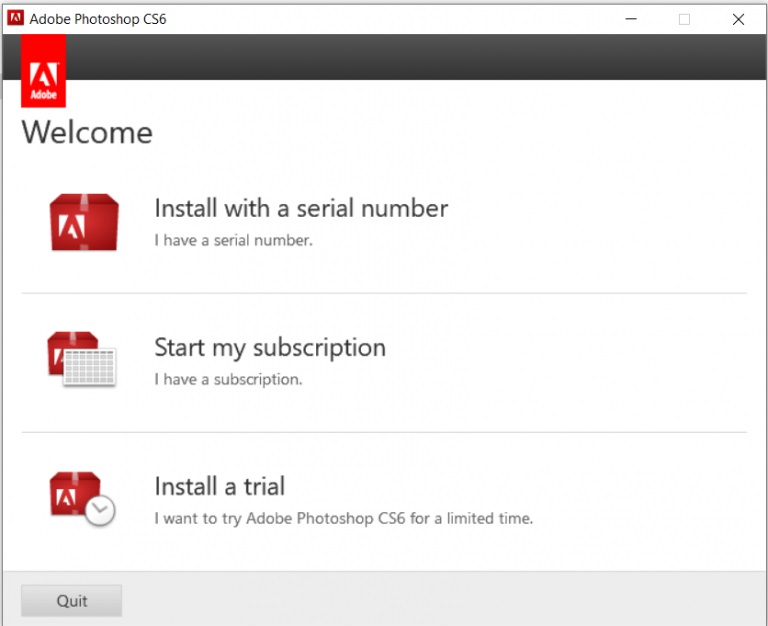Minimize the Adobe Photoshop CS6 installer window
The height and width of the screenshot is (626, 768).
[x=631, y=18]
